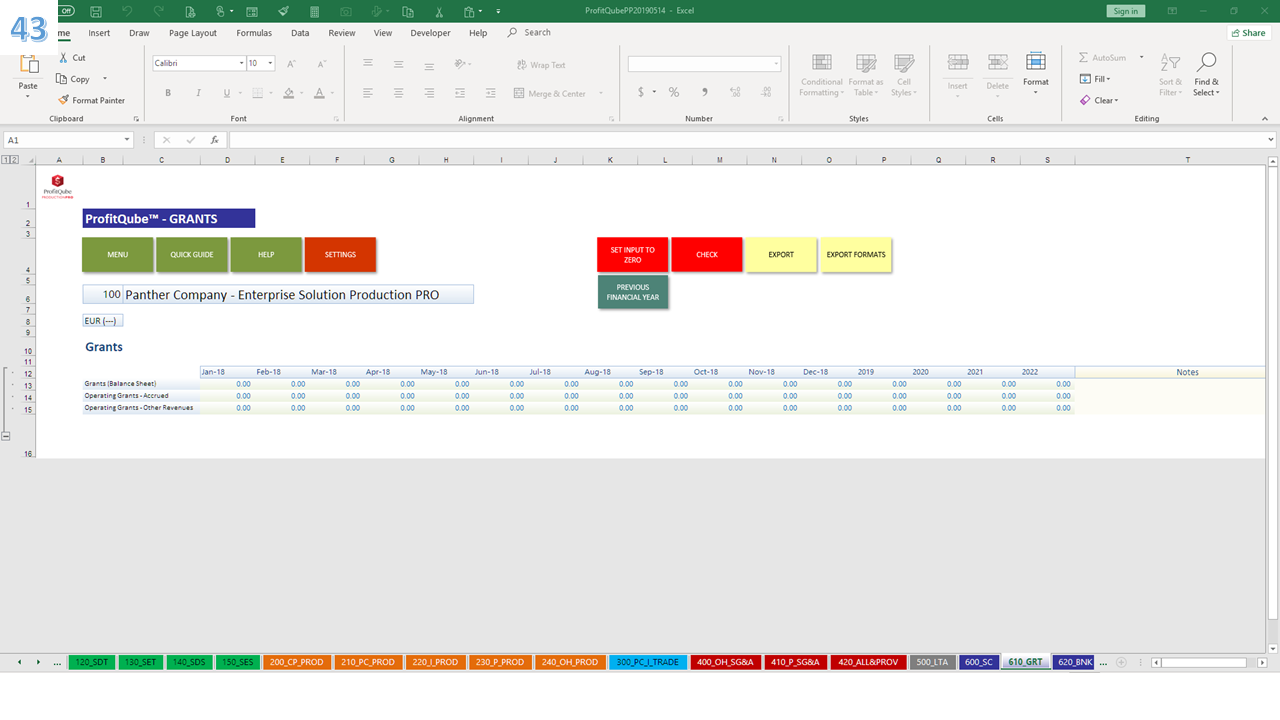Click the calculator icon in the quick access toolbar
Image resolution: width=1280 pixels, height=720 pixels.
(315, 11)
